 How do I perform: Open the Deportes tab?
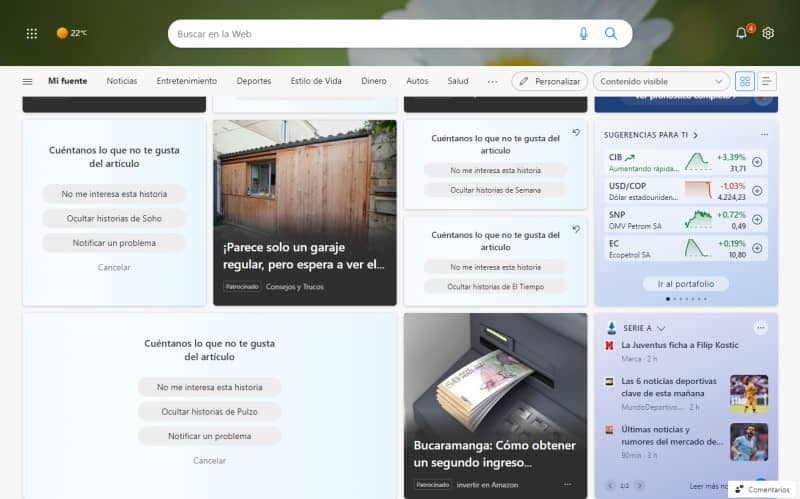(253, 81)
